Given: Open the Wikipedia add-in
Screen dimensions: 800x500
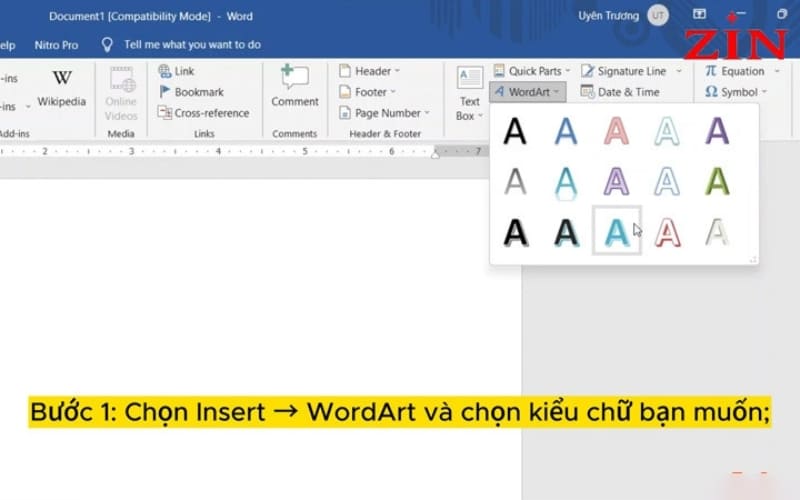Looking at the screenshot, I should tap(62, 88).
